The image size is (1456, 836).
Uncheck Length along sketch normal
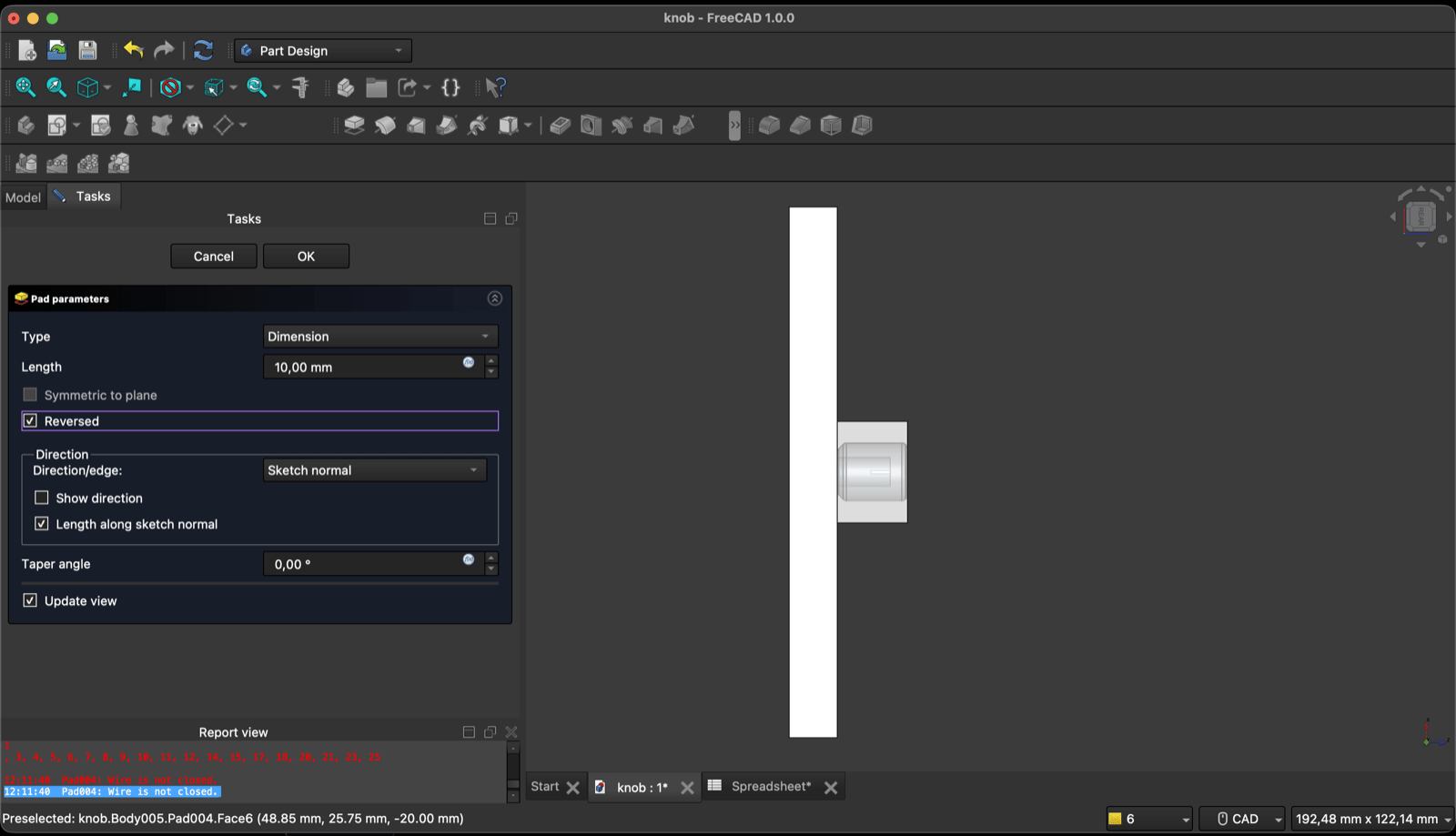click(x=42, y=524)
